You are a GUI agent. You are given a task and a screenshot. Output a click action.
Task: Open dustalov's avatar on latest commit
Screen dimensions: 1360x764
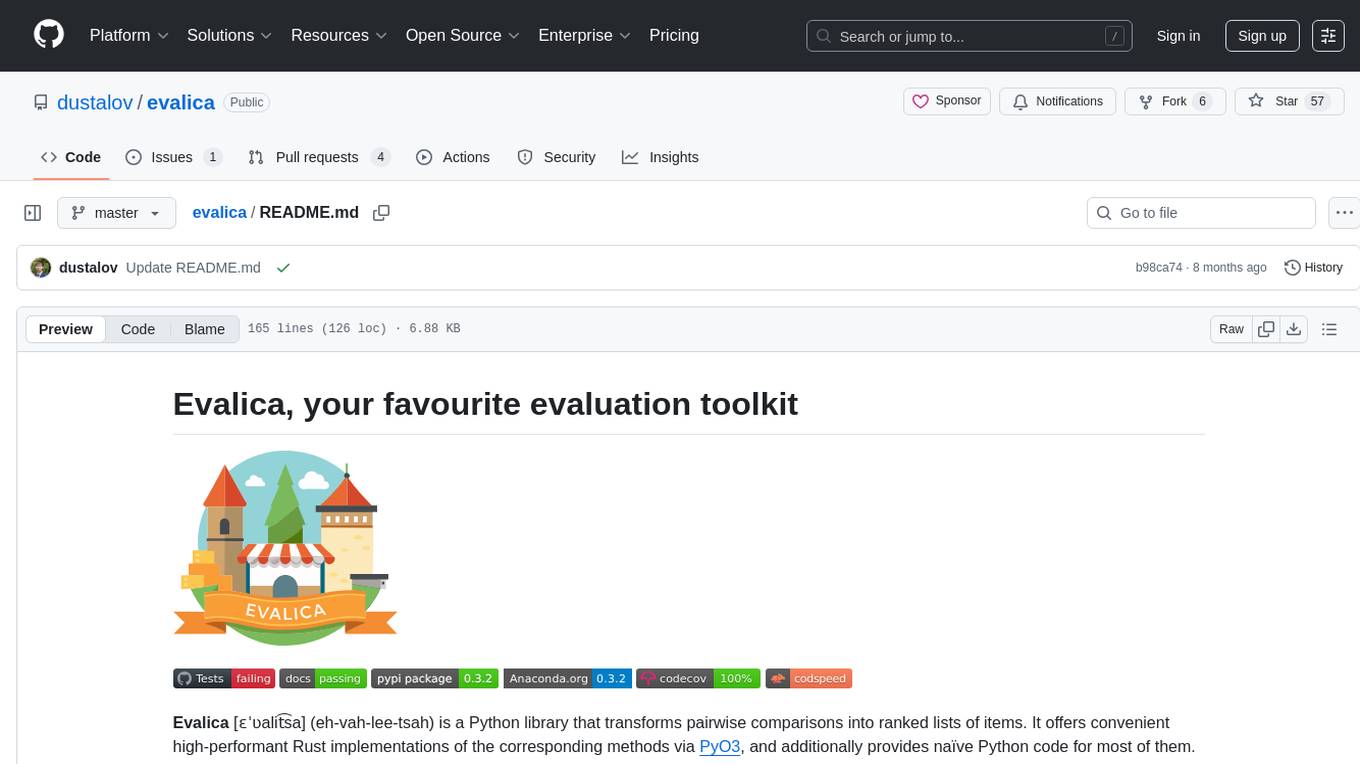[41, 268]
